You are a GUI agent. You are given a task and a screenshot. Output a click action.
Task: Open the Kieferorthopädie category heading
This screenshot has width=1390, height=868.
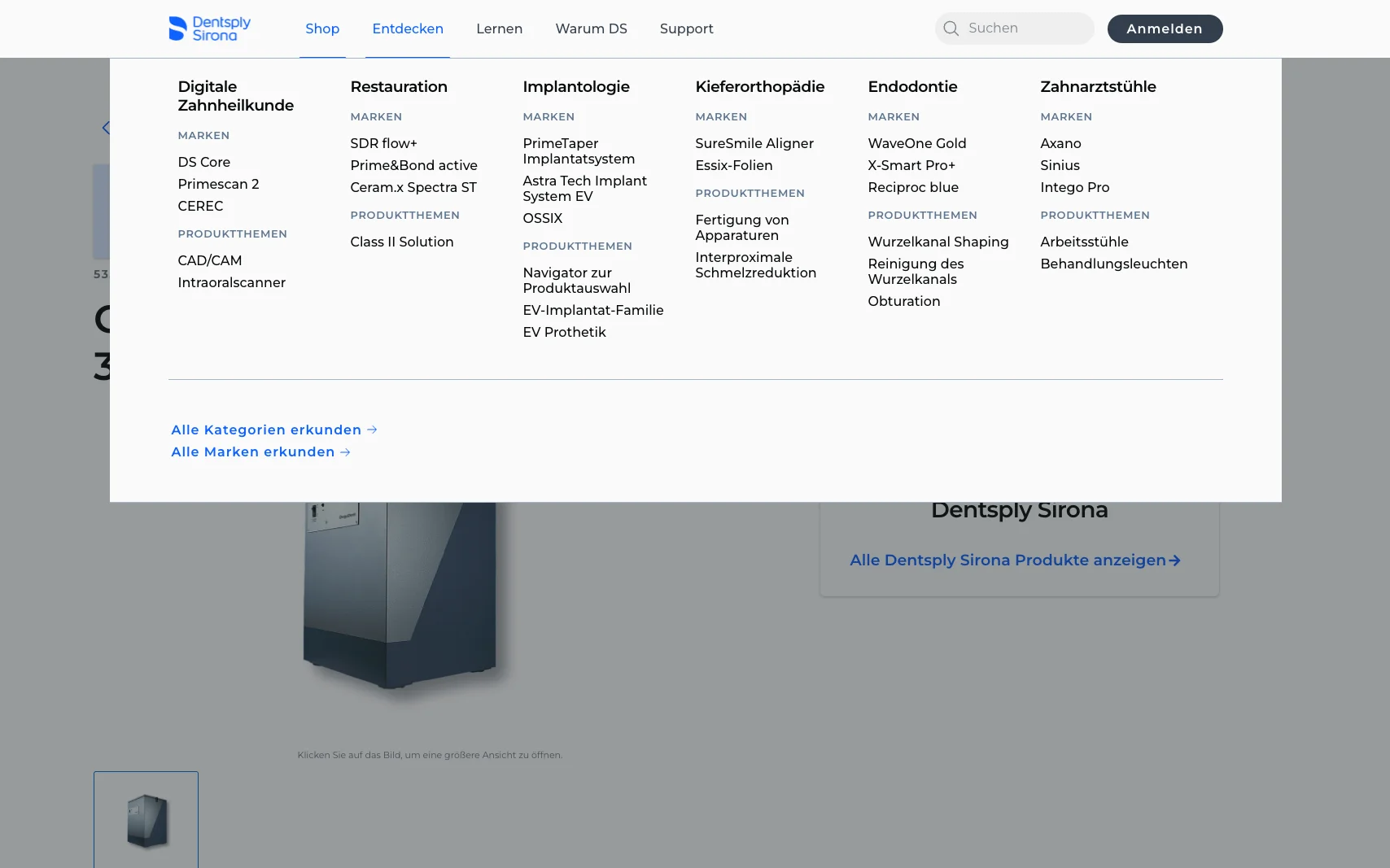(760, 86)
